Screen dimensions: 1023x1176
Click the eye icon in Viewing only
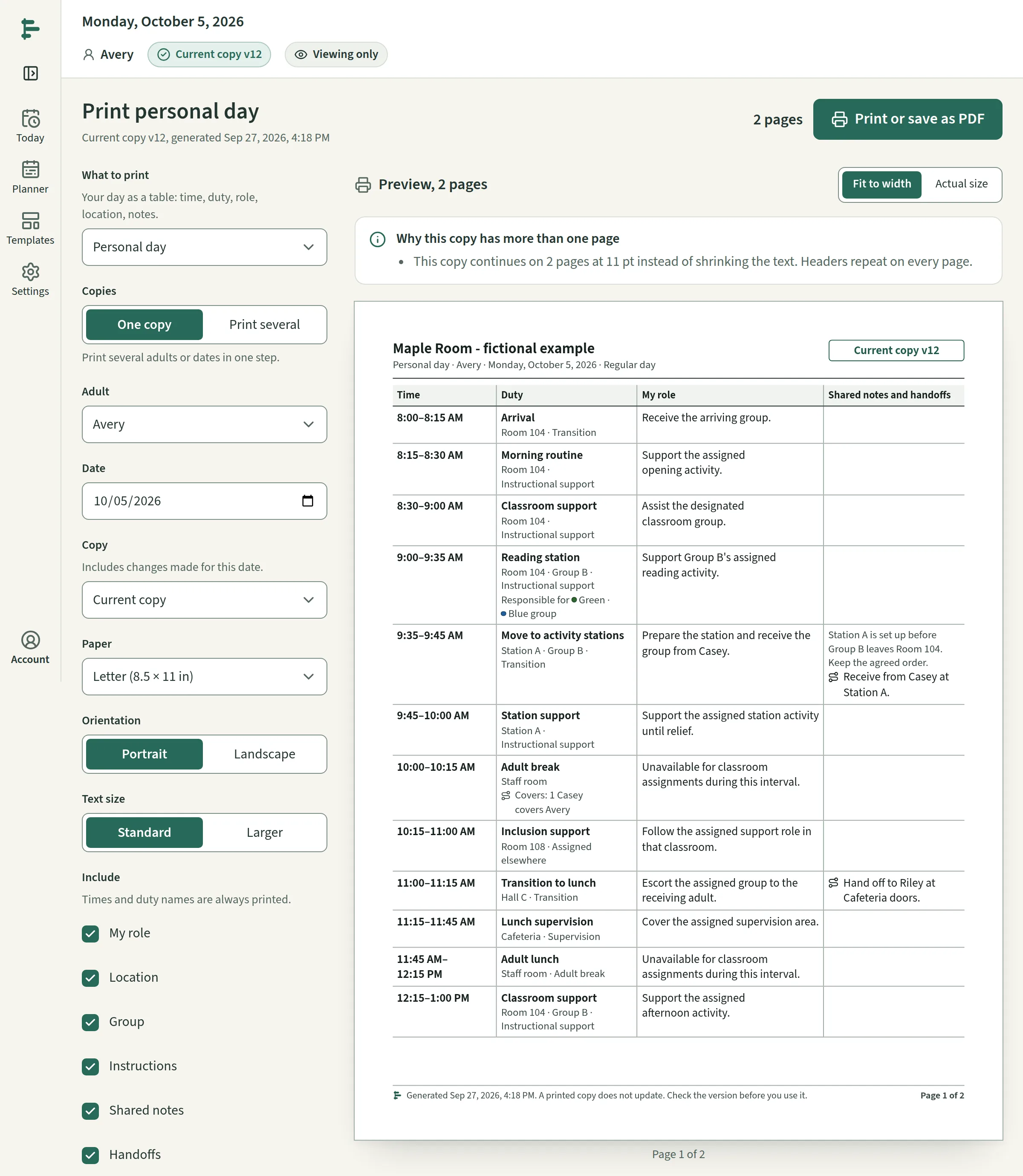(301, 55)
